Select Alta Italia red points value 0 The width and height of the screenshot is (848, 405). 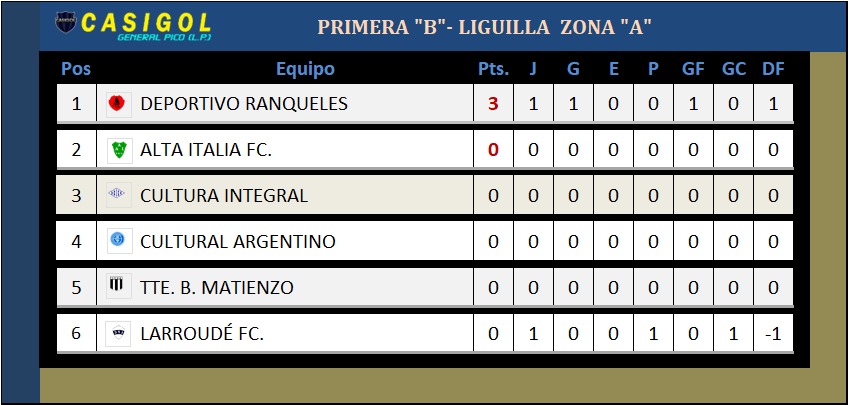[x=493, y=150]
